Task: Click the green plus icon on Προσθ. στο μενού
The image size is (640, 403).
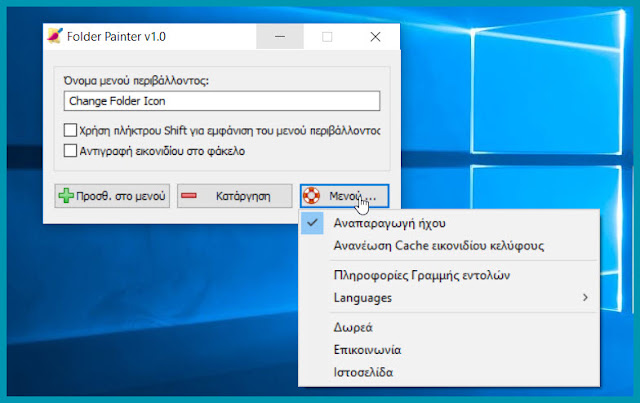Action: tap(66, 196)
